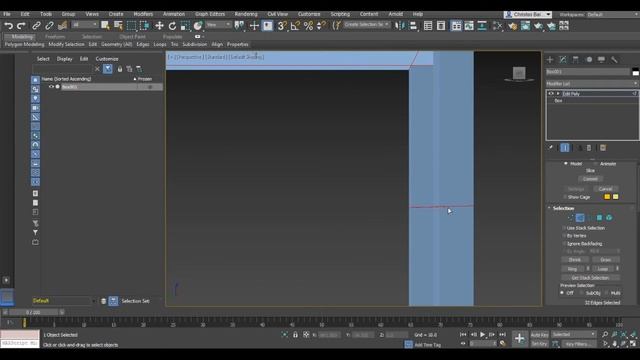640x360 pixels.
Task: Select SubObj preview selection radio
Action: [581, 293]
